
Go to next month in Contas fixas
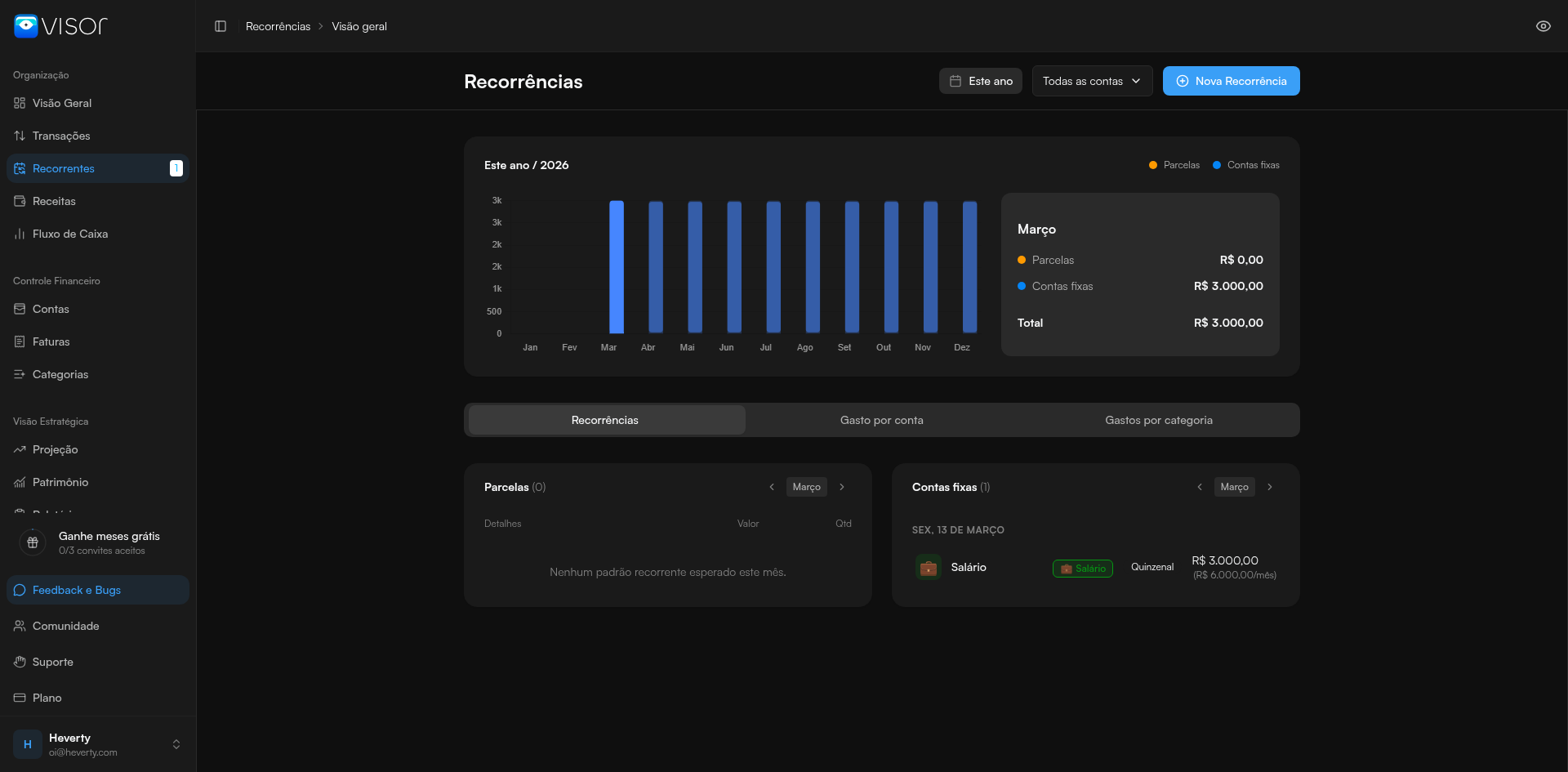click(1270, 487)
